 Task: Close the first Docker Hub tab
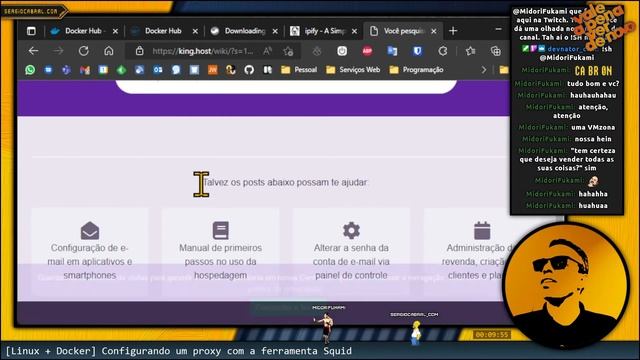click(x=116, y=31)
